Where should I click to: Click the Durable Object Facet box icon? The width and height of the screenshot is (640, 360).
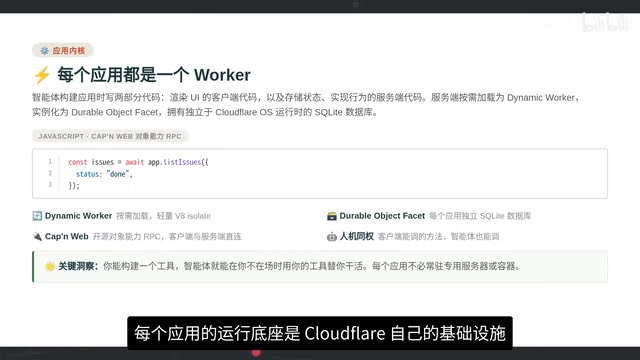pyautogui.click(x=332, y=216)
